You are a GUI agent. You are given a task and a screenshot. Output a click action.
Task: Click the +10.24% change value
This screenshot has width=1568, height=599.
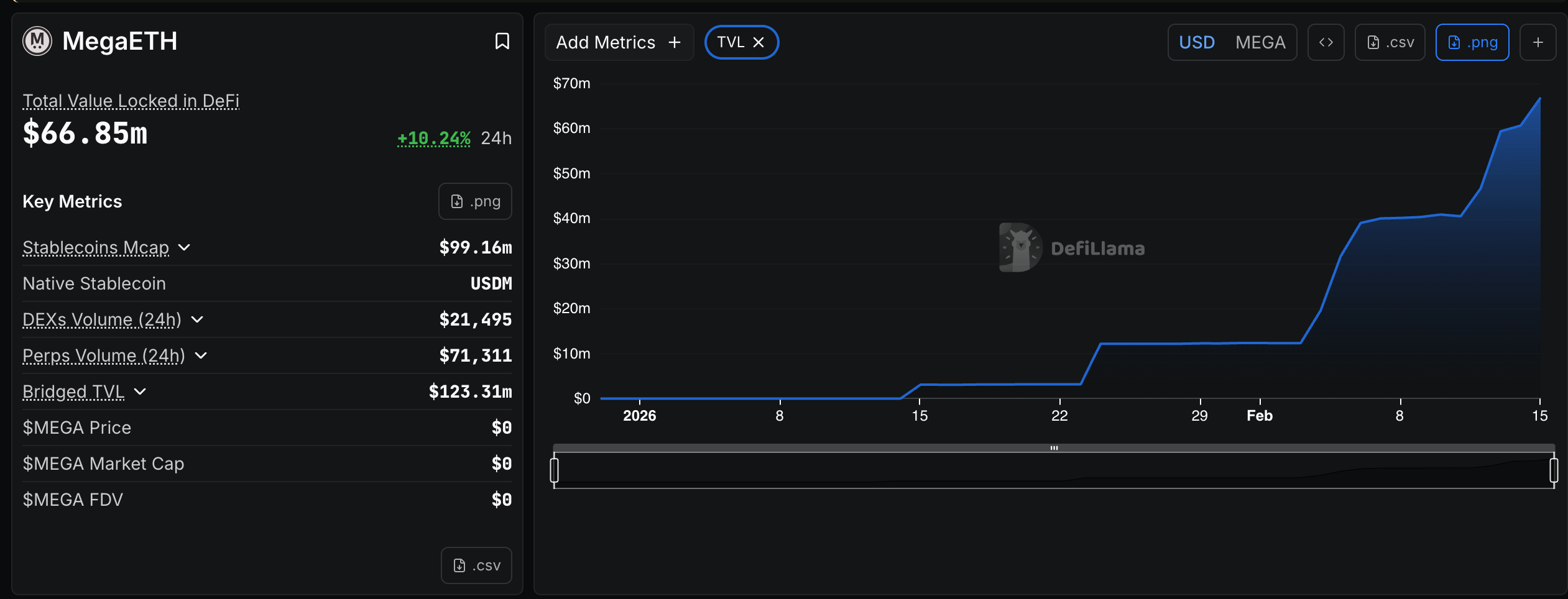(x=434, y=138)
